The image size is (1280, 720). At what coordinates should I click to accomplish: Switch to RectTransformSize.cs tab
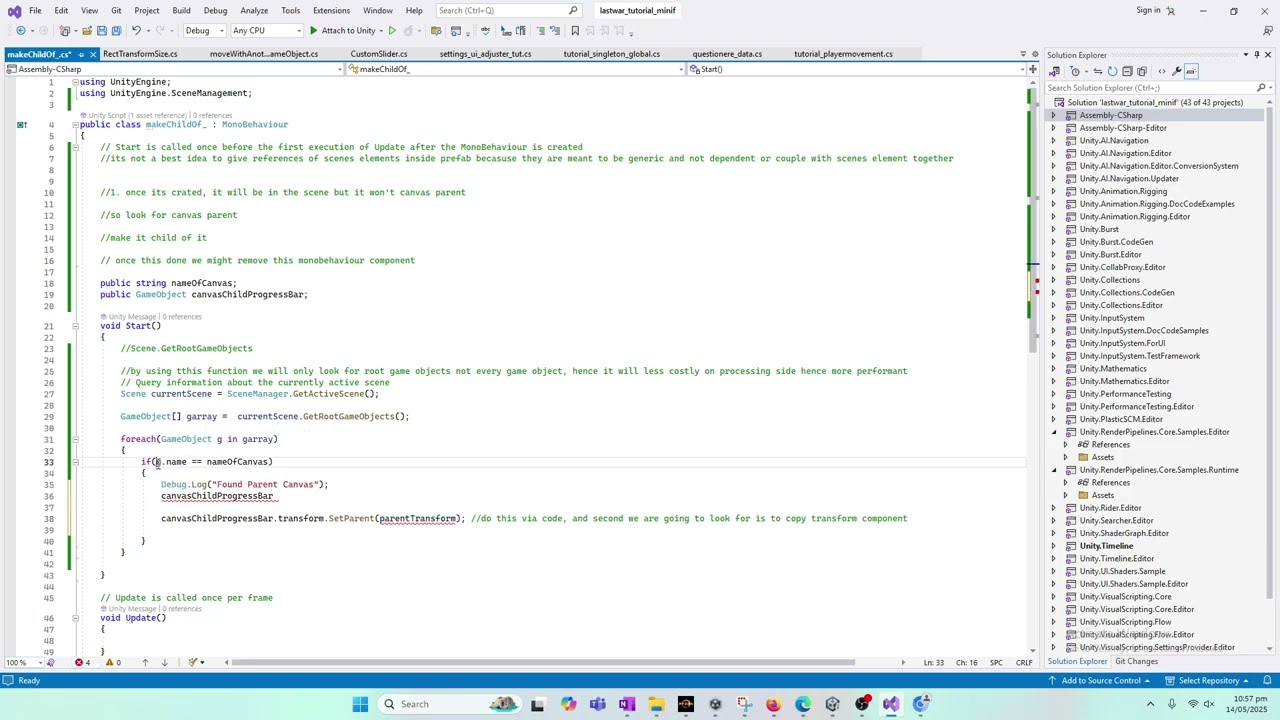[x=140, y=54]
